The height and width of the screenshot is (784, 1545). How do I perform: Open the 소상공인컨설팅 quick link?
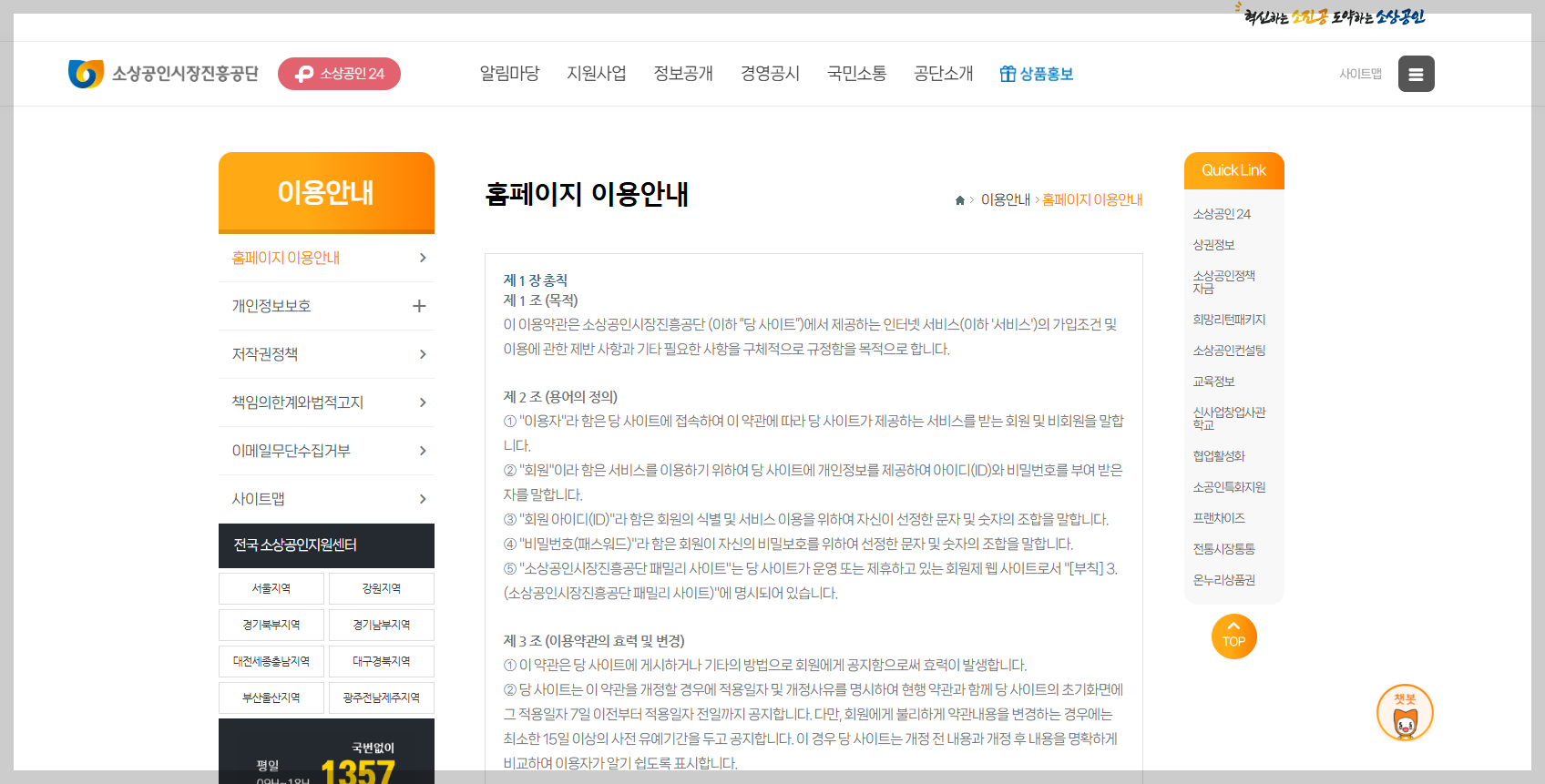(1229, 351)
